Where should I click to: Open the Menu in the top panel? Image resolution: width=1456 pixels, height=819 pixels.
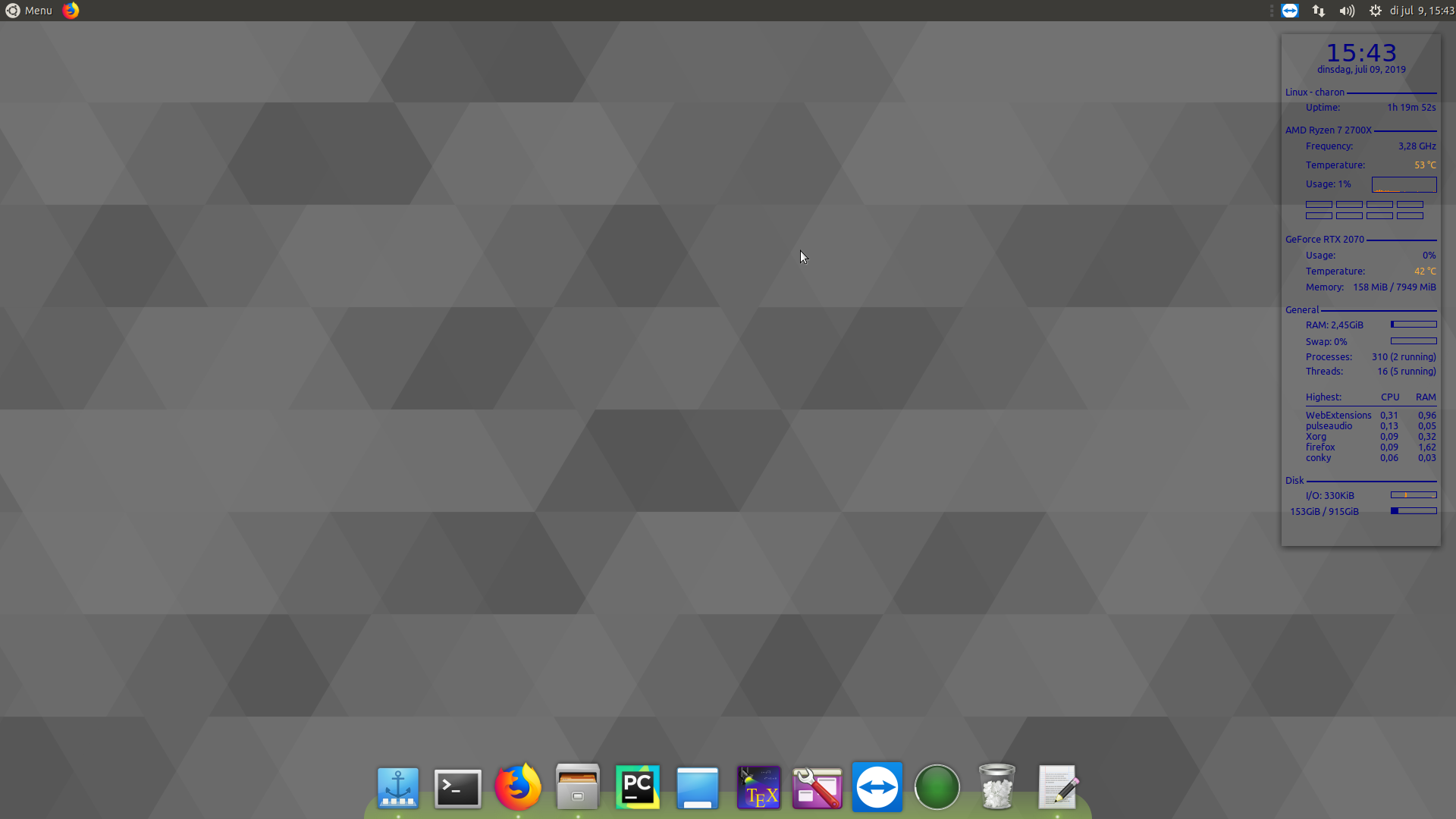click(x=29, y=11)
